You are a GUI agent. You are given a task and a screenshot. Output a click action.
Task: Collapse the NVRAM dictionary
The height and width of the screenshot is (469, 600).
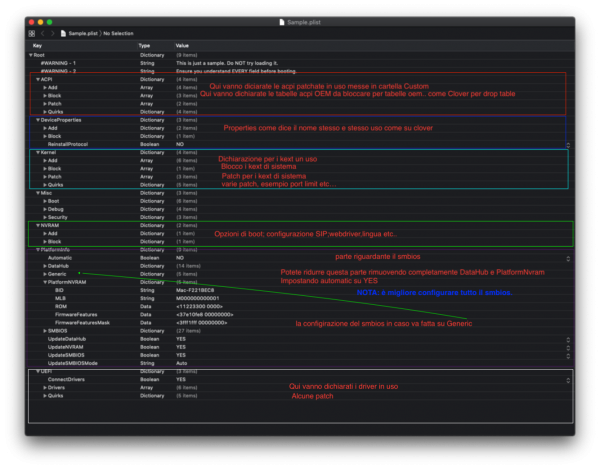click(38, 225)
